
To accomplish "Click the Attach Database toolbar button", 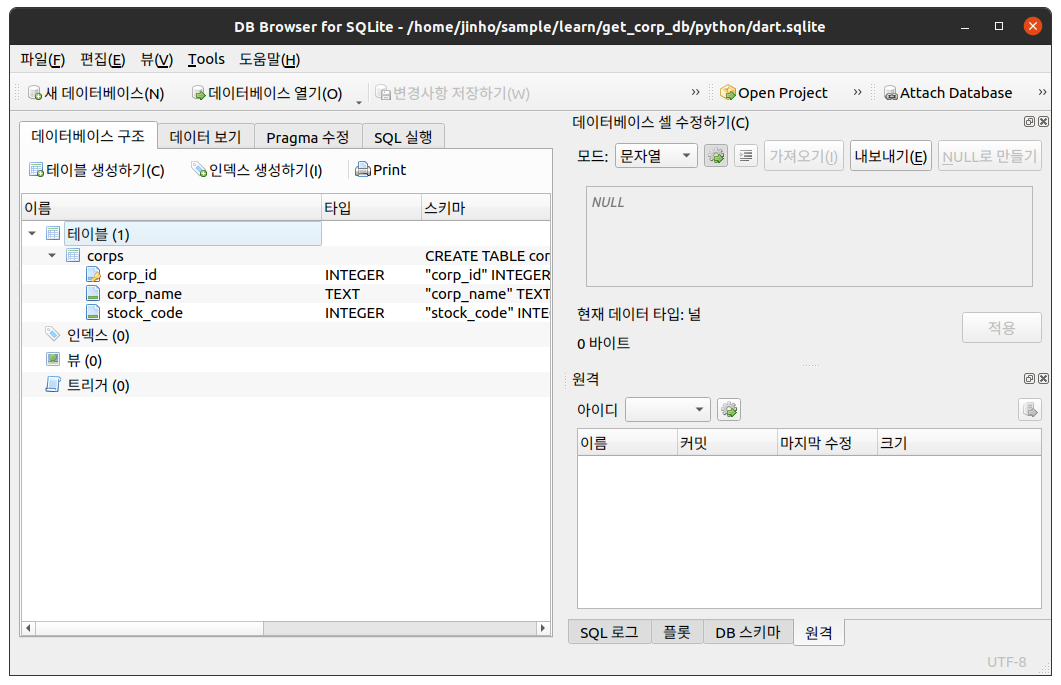I will point(948,93).
